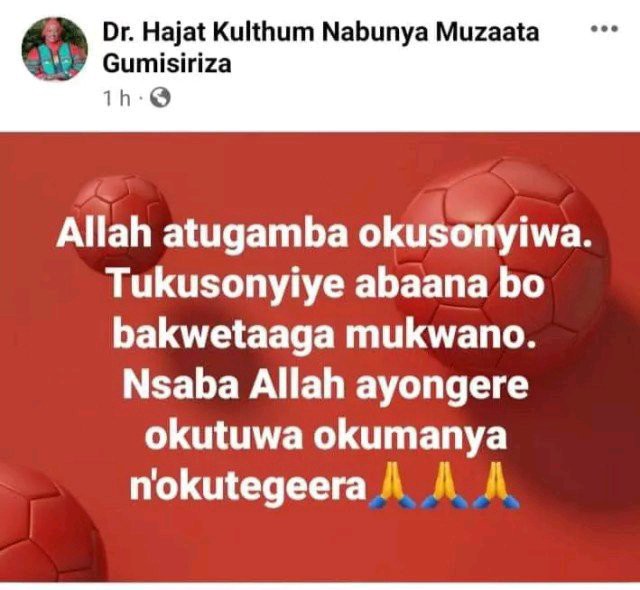Open the 1 h post timestamp

[x=117, y=99]
